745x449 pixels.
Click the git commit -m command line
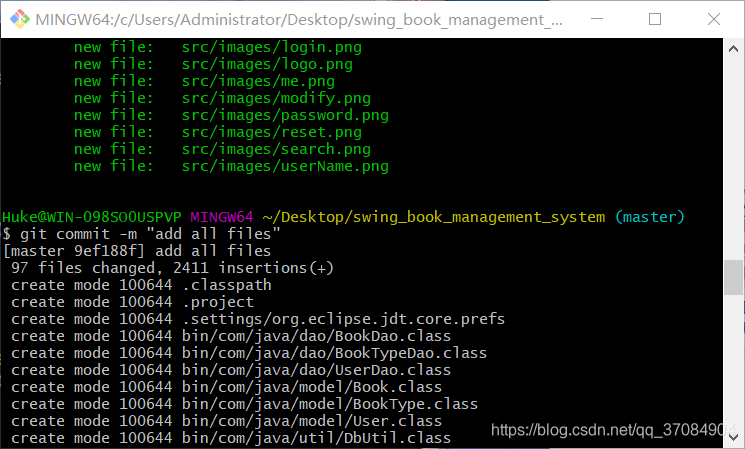(141, 234)
